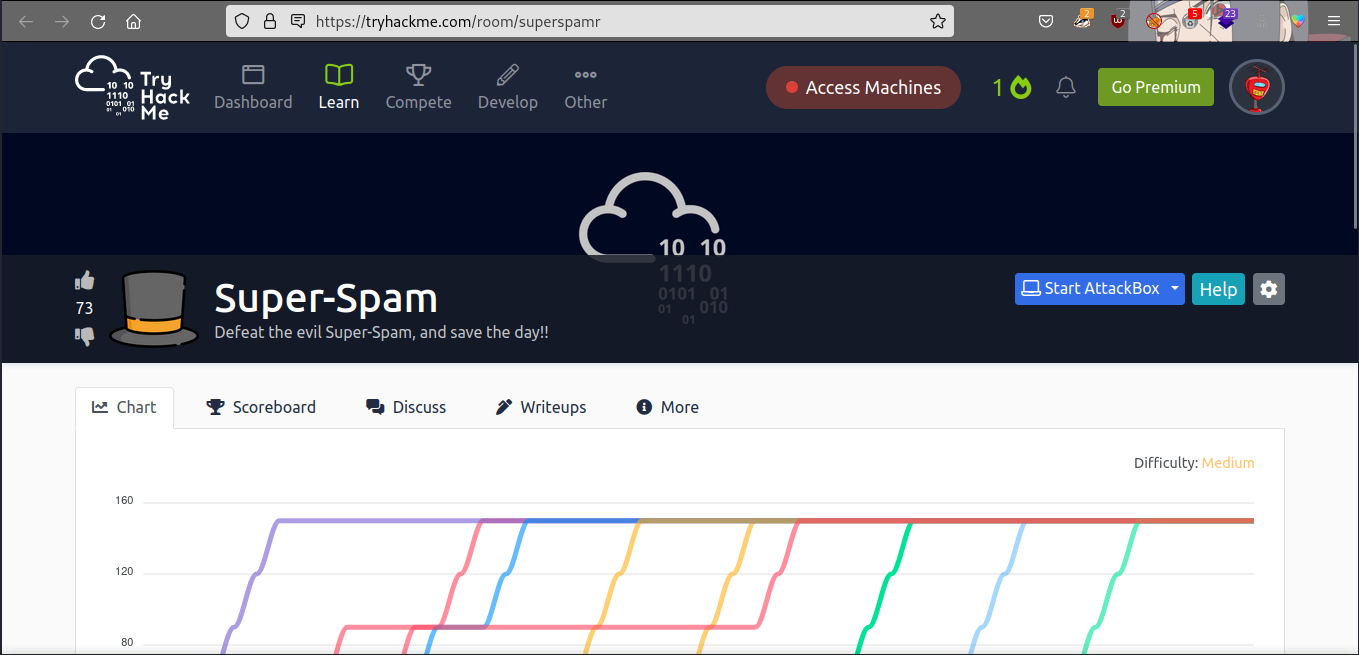Click the Medium difficulty label

point(1228,463)
